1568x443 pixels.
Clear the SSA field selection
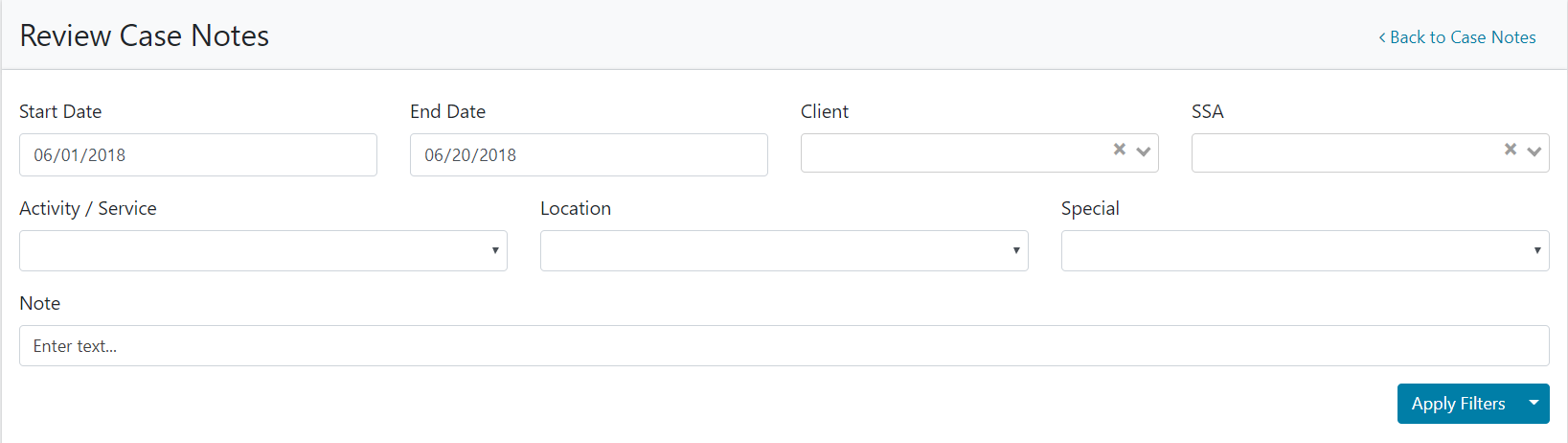point(1510,150)
